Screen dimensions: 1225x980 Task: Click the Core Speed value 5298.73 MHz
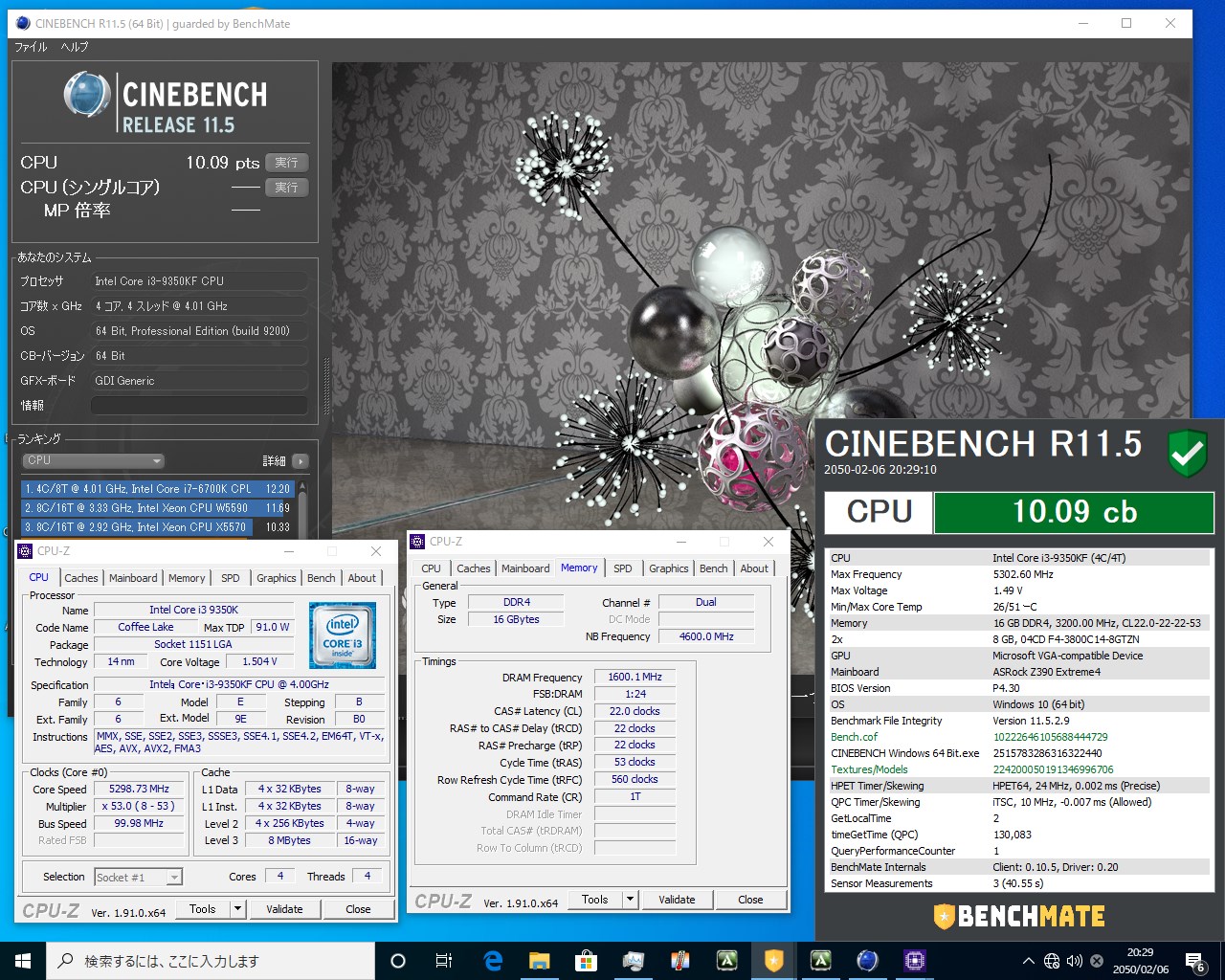pyautogui.click(x=139, y=790)
